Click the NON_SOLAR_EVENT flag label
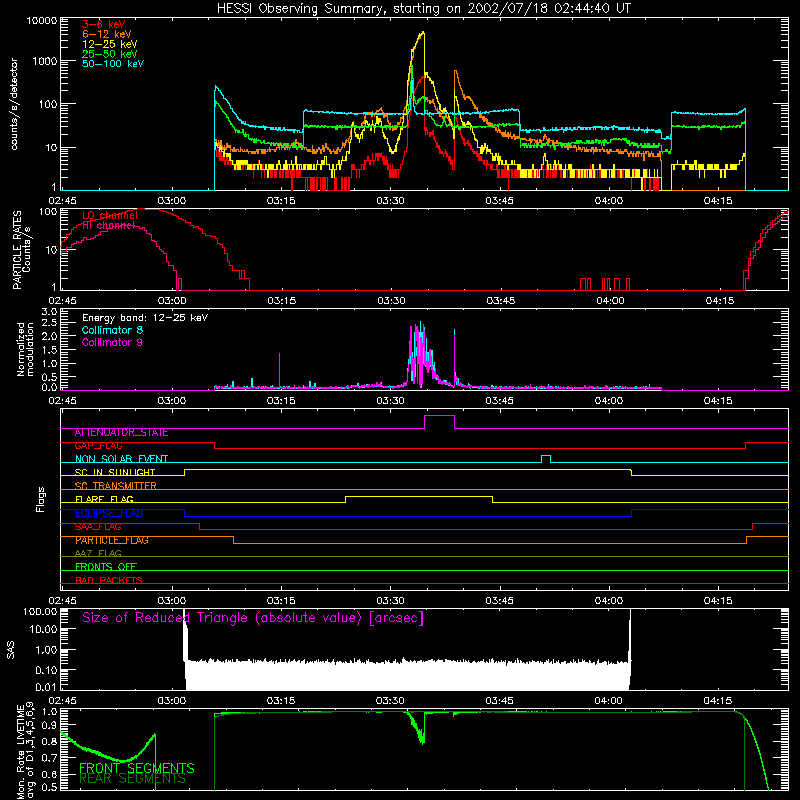Screen dimensions: 800x800 pyautogui.click(x=121, y=459)
